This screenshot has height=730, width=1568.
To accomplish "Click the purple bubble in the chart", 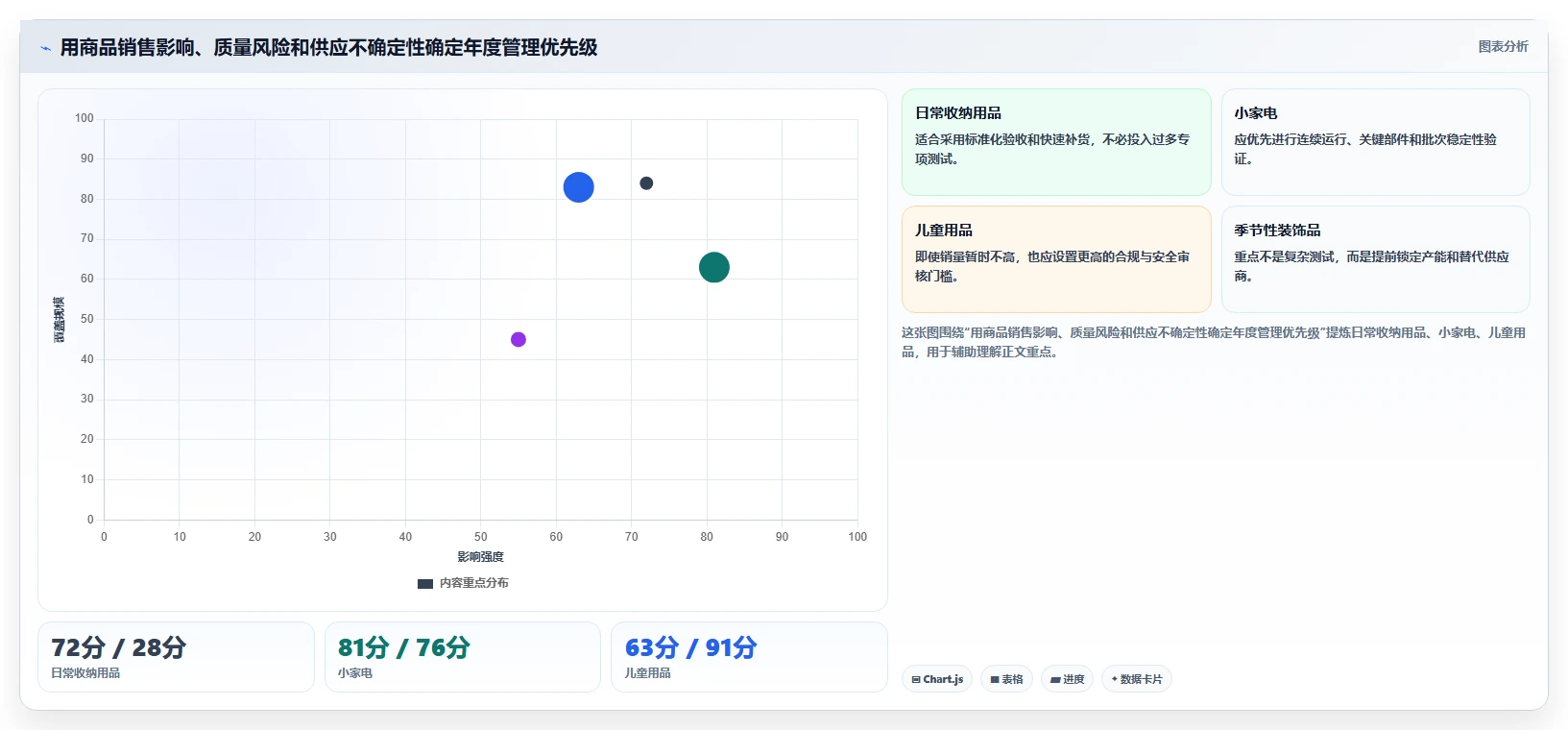I will (x=519, y=339).
